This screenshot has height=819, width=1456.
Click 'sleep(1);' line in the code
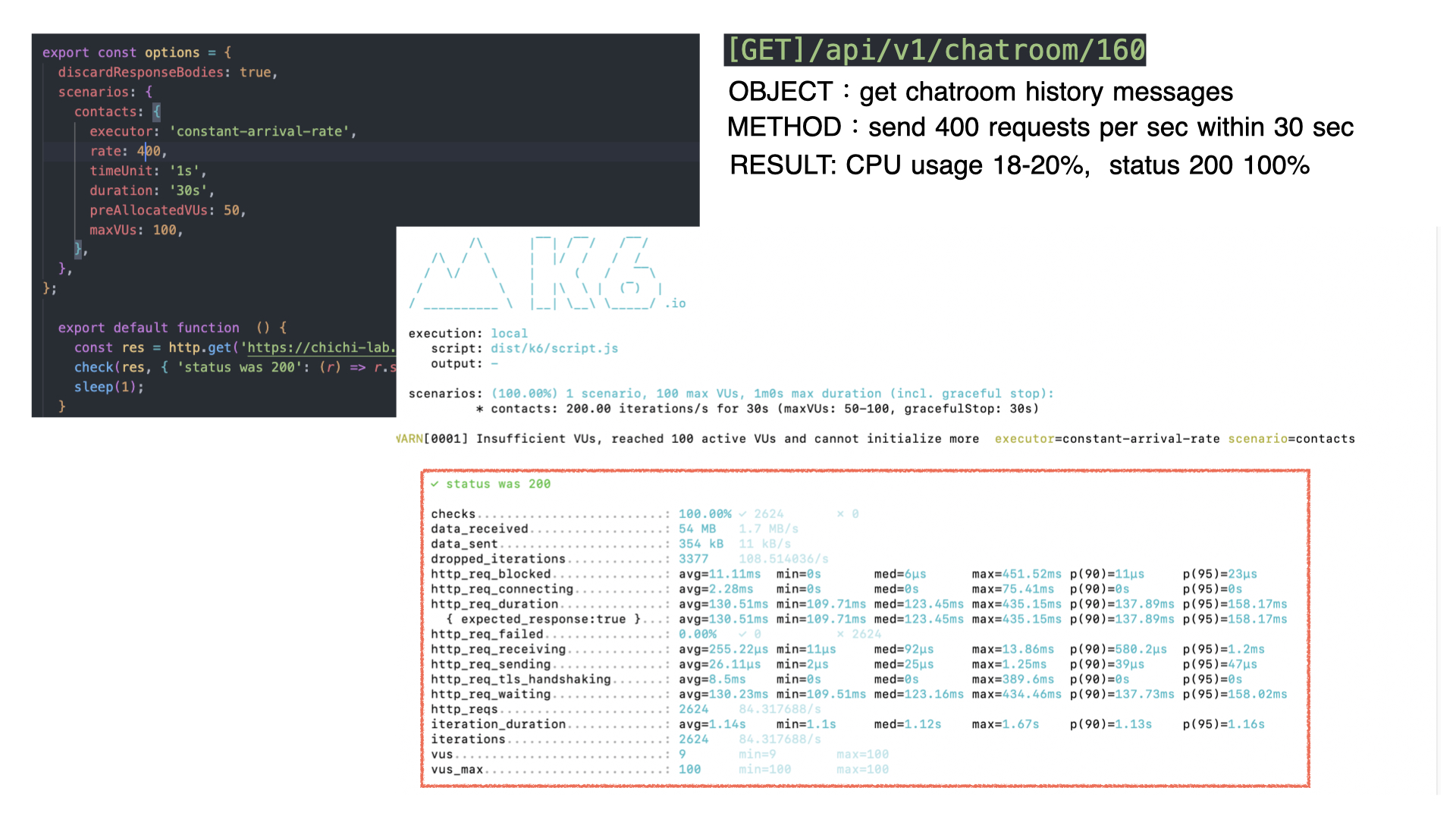coord(108,387)
